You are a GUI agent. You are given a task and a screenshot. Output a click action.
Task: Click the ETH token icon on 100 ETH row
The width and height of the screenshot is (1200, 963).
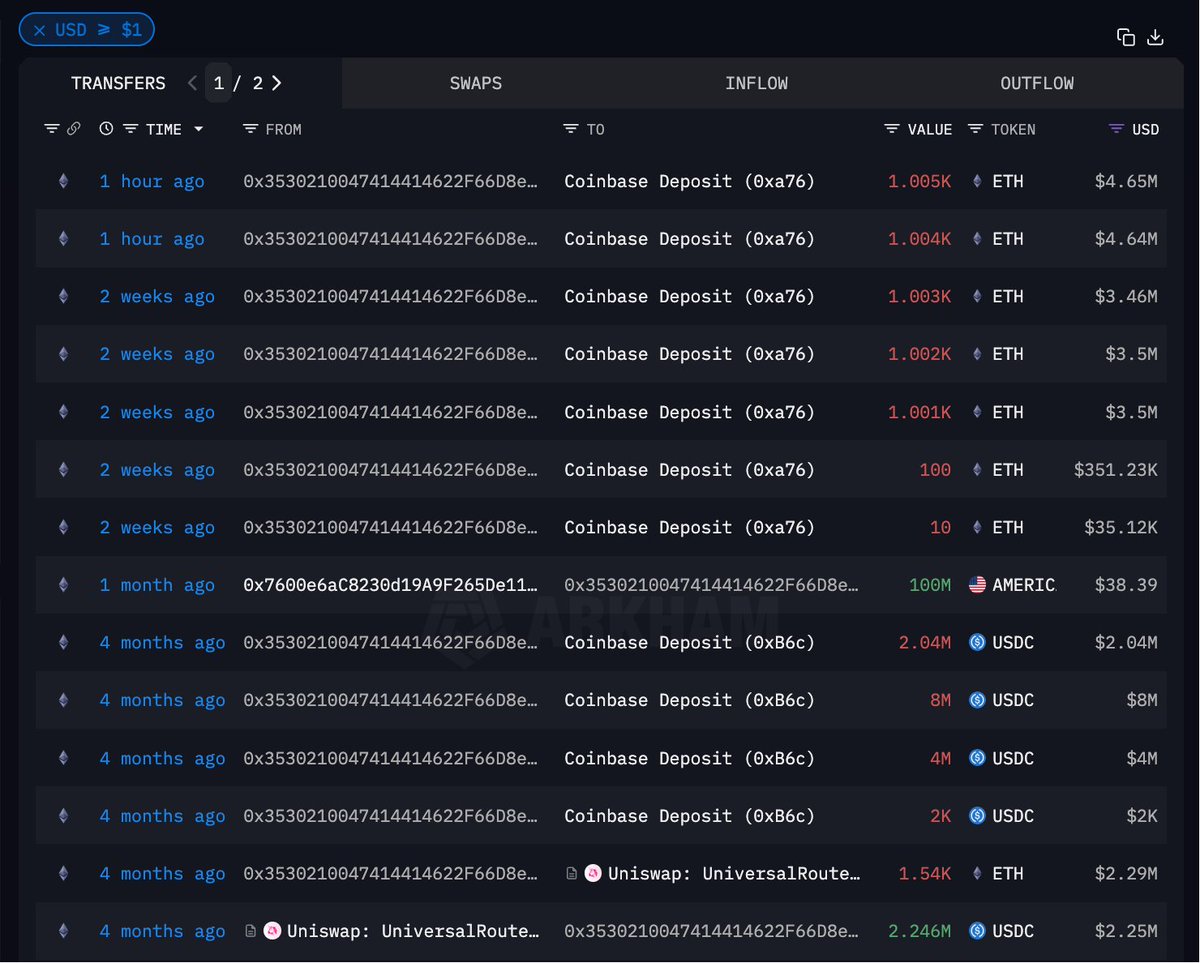click(x=977, y=470)
